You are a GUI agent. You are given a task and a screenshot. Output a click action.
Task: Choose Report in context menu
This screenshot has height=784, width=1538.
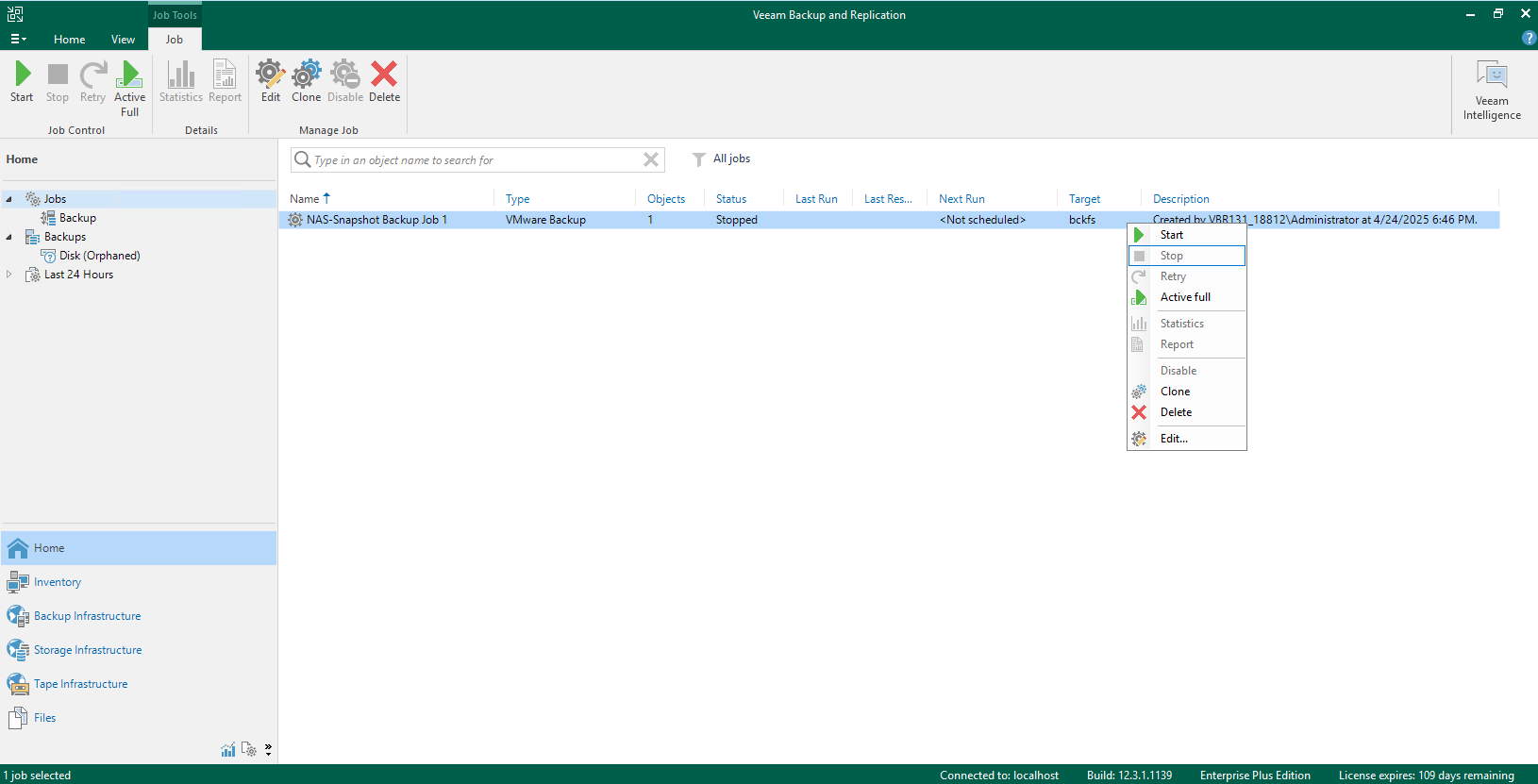(x=1187, y=344)
